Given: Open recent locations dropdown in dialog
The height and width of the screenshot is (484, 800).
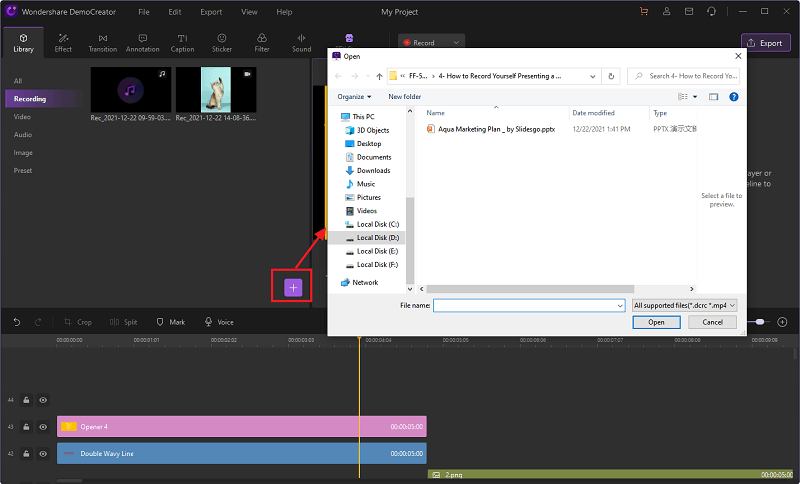Looking at the screenshot, I should 368,76.
